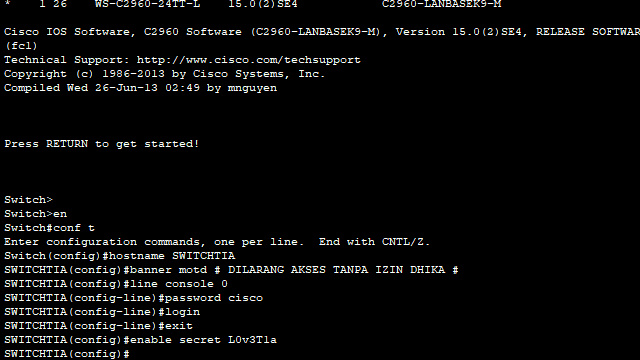Select the Copyright 1986-2013 Cisco Systems line
The image size is (640, 360).
pos(164,74)
